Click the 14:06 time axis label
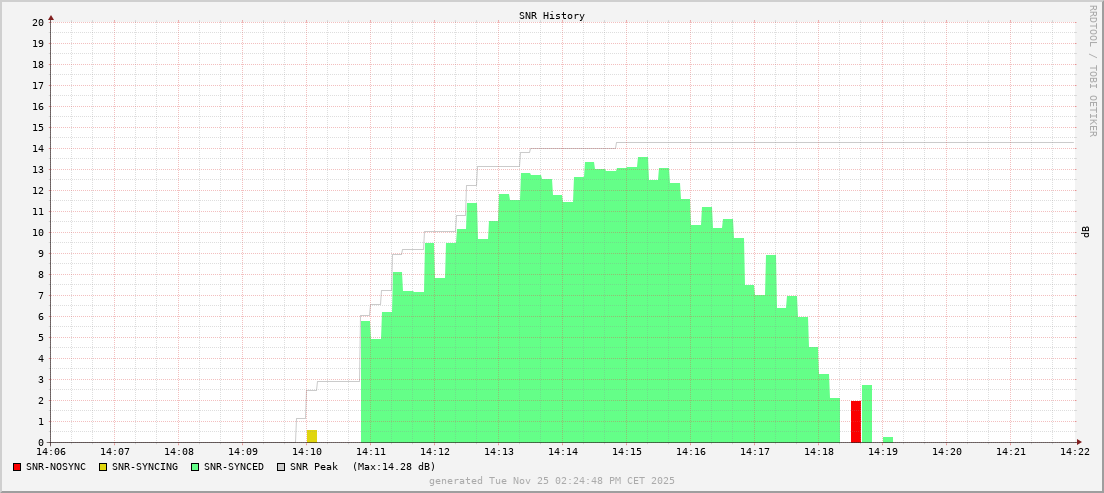This screenshot has height=493, width=1104. [51, 452]
